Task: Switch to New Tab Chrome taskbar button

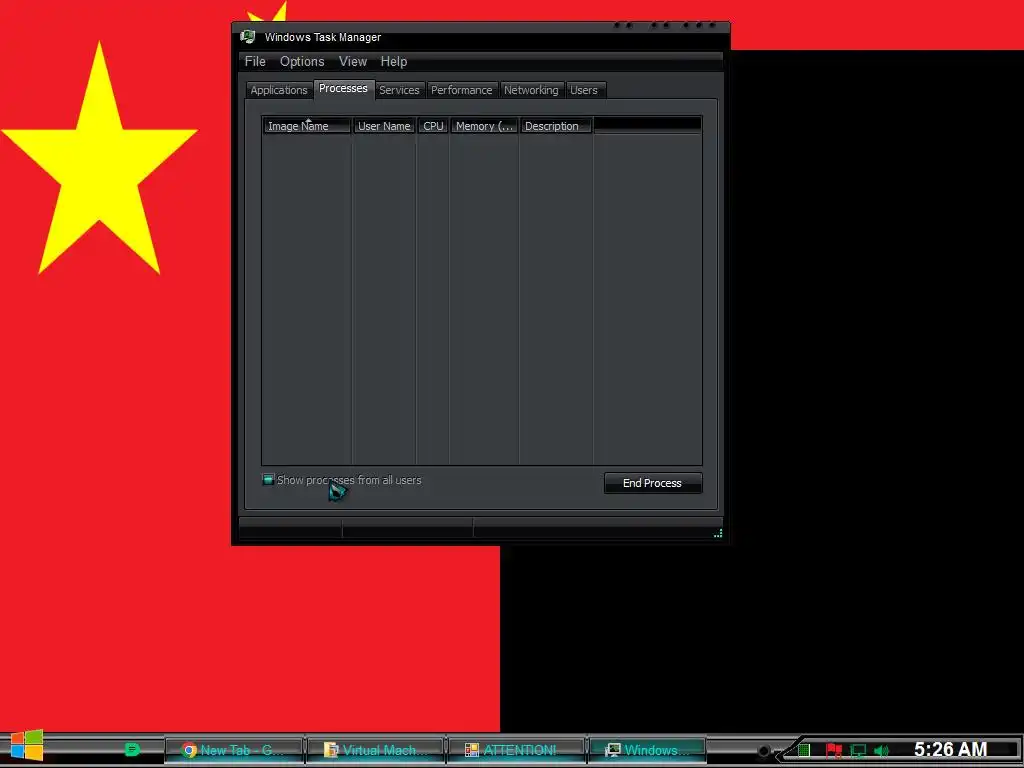Action: (234, 750)
